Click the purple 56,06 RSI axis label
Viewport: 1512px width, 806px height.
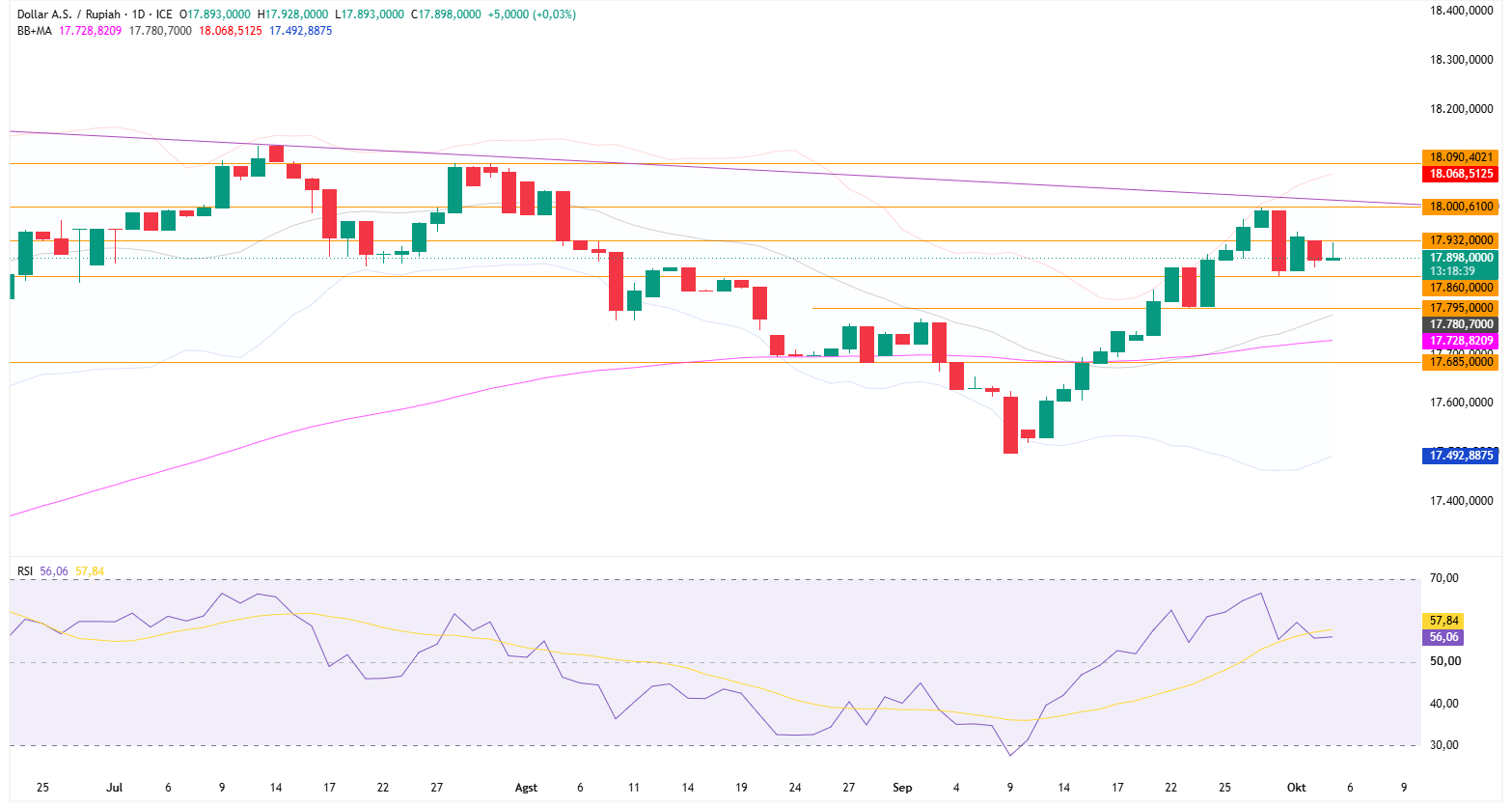pyautogui.click(x=1443, y=637)
